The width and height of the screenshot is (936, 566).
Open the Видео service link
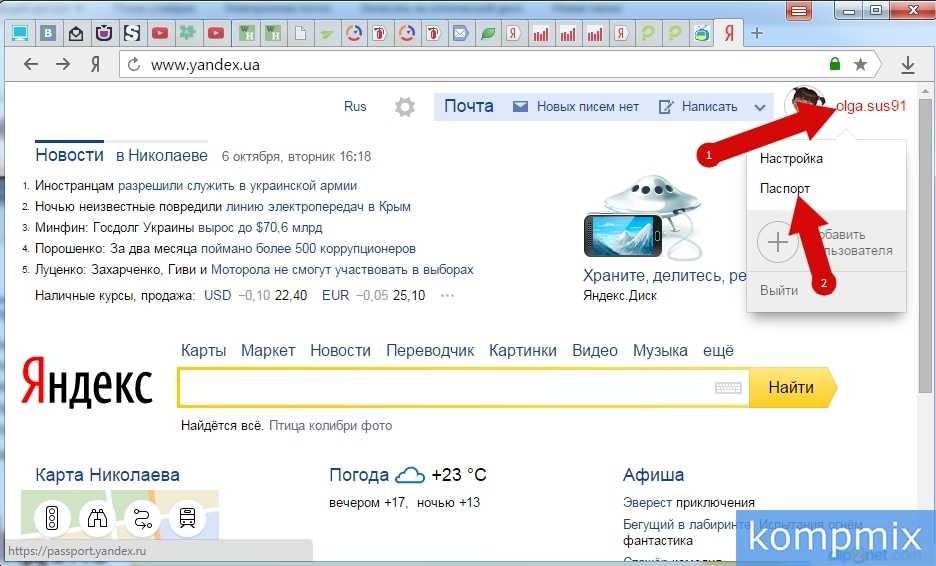[x=595, y=350]
